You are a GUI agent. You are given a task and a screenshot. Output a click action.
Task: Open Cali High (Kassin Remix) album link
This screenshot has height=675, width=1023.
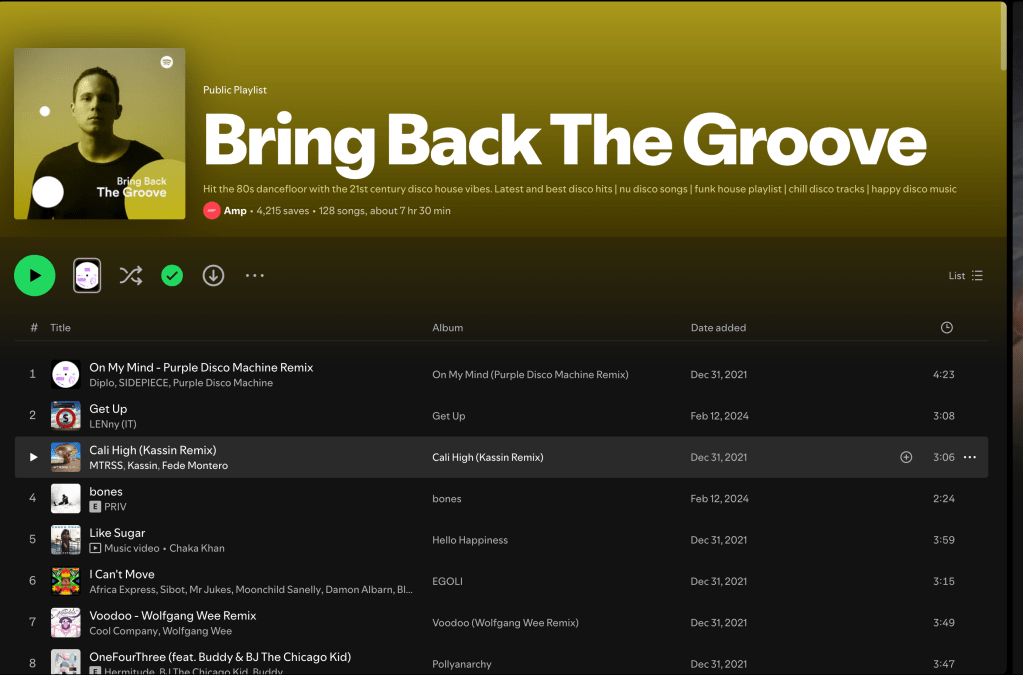tap(487, 457)
